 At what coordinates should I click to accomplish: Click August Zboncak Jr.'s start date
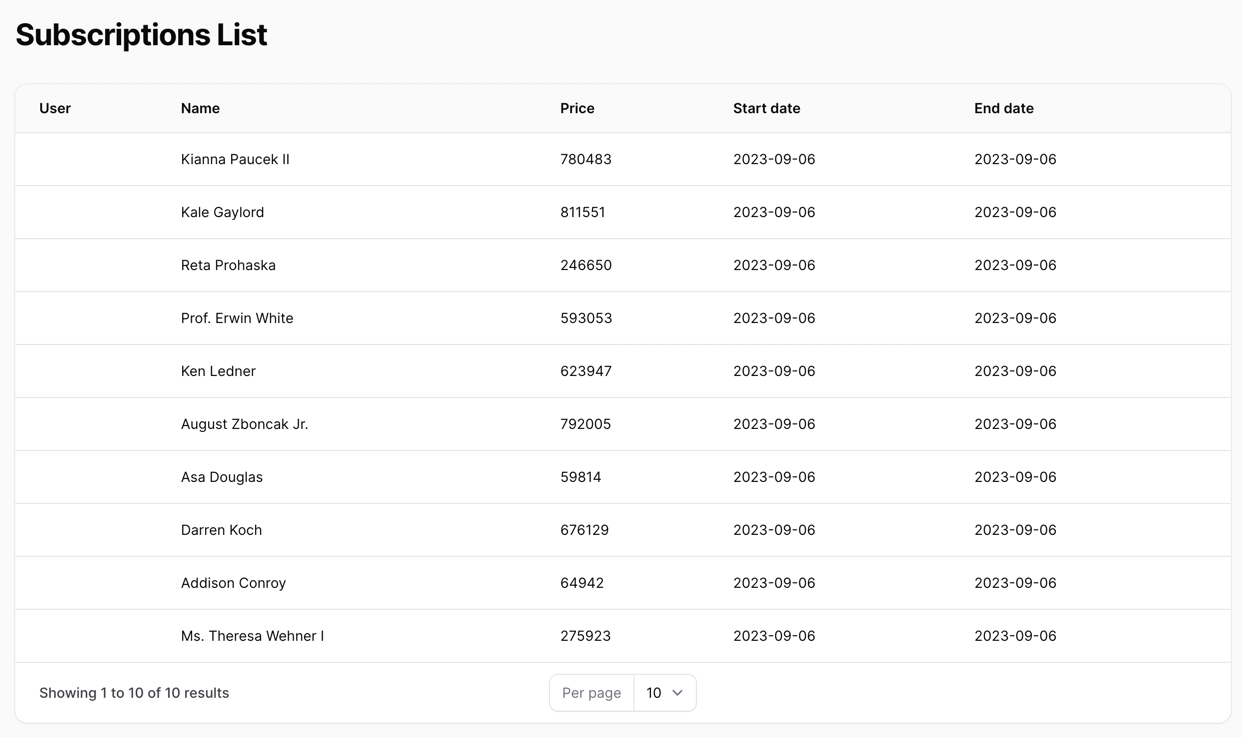pos(774,424)
